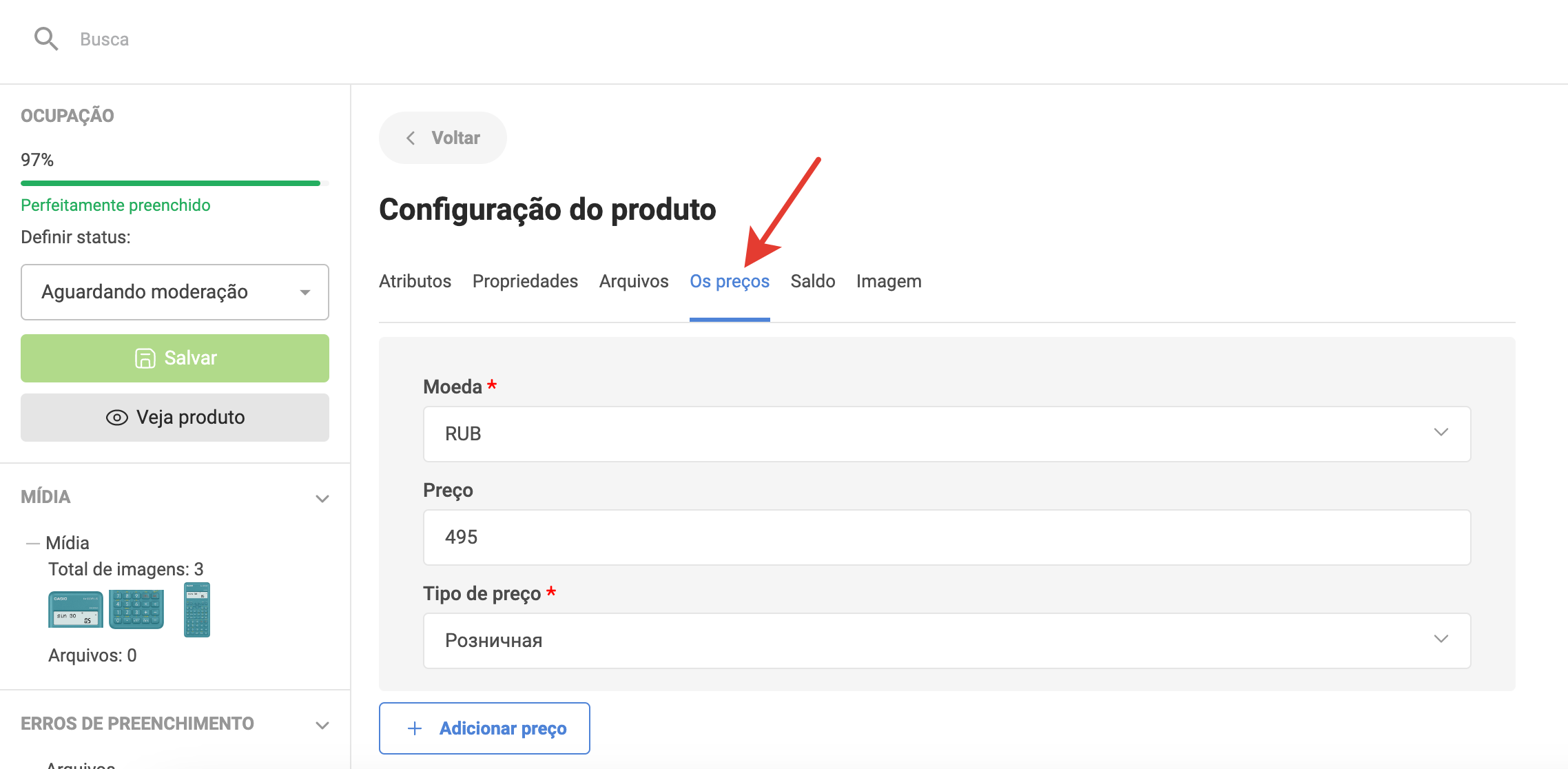
Task: Click the Preço input field with 495
Action: 947,537
